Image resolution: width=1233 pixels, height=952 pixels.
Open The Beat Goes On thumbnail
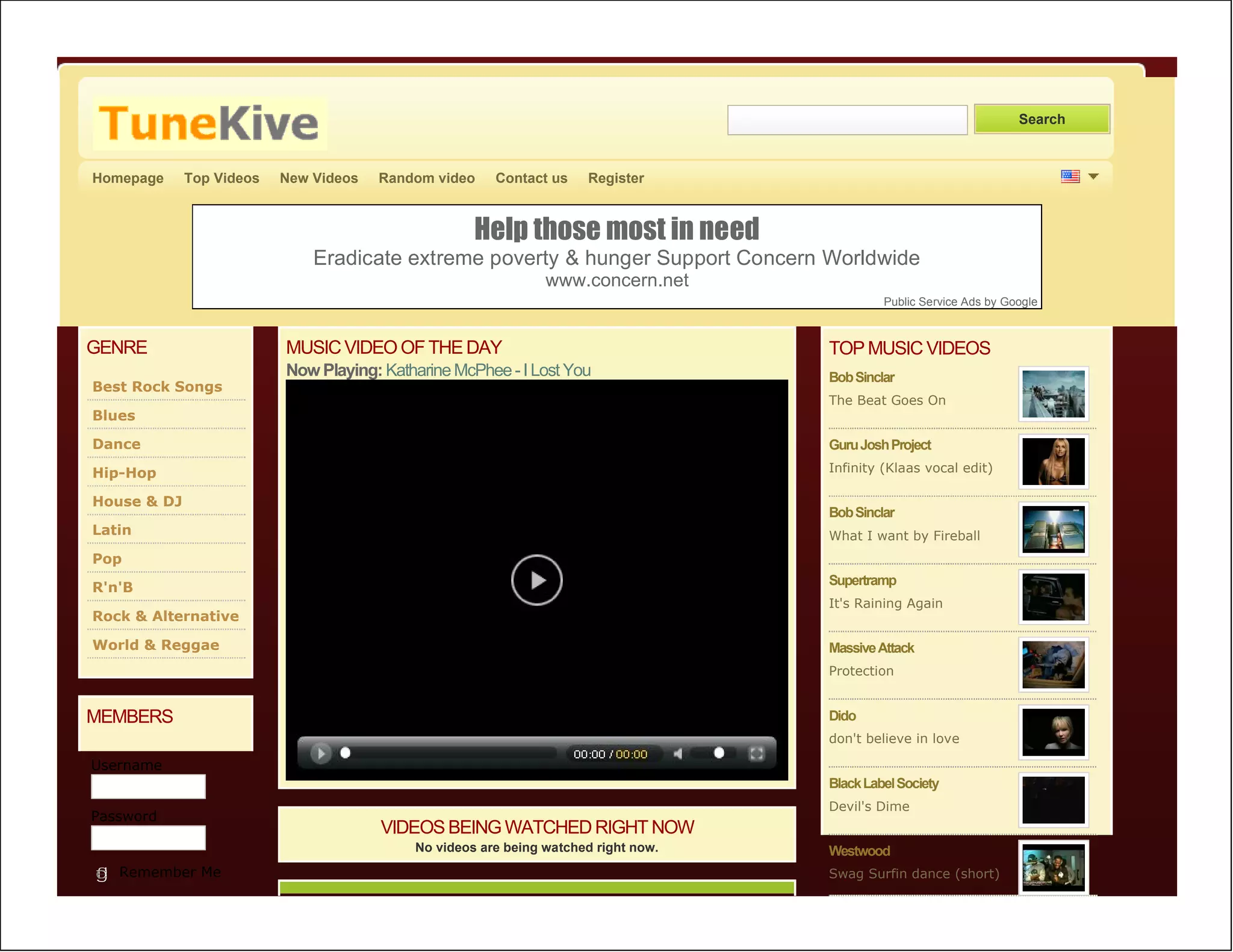click(1053, 394)
